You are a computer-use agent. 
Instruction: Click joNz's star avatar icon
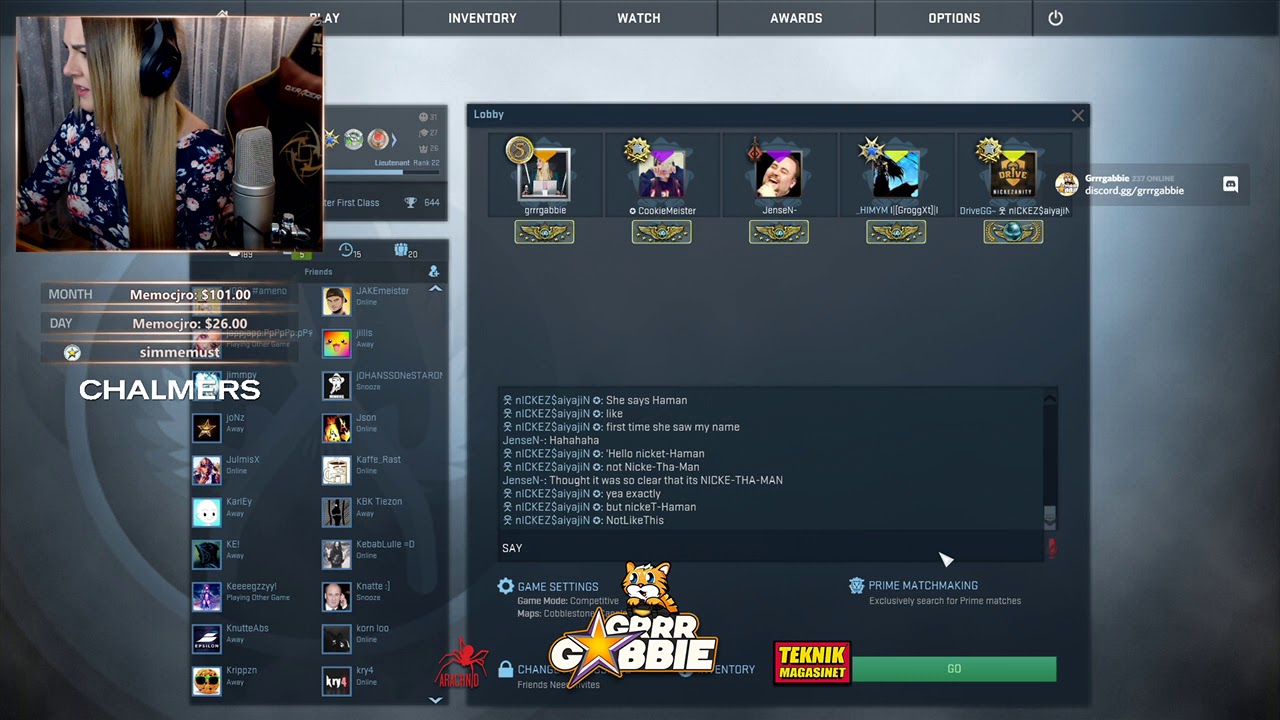click(206, 428)
